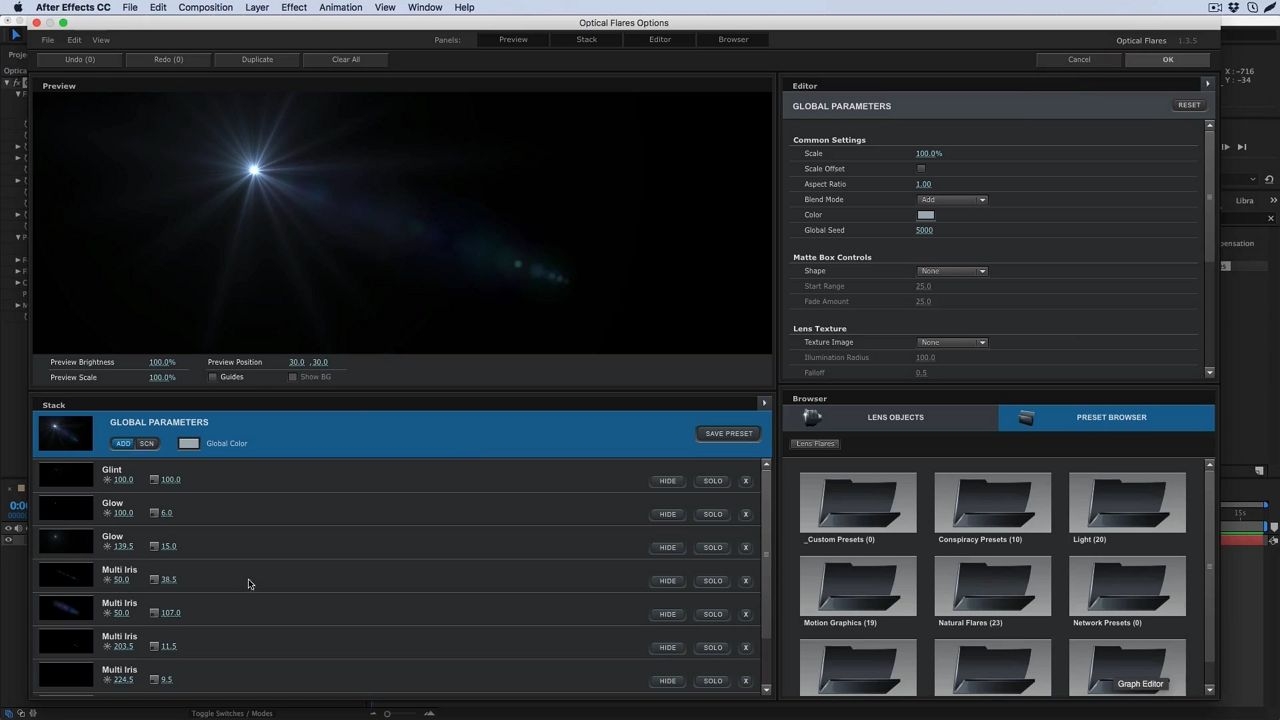This screenshot has height=720, width=1280.
Task: Click the brightness star icon in Multi Iris 203.5 row
Action: point(107,646)
